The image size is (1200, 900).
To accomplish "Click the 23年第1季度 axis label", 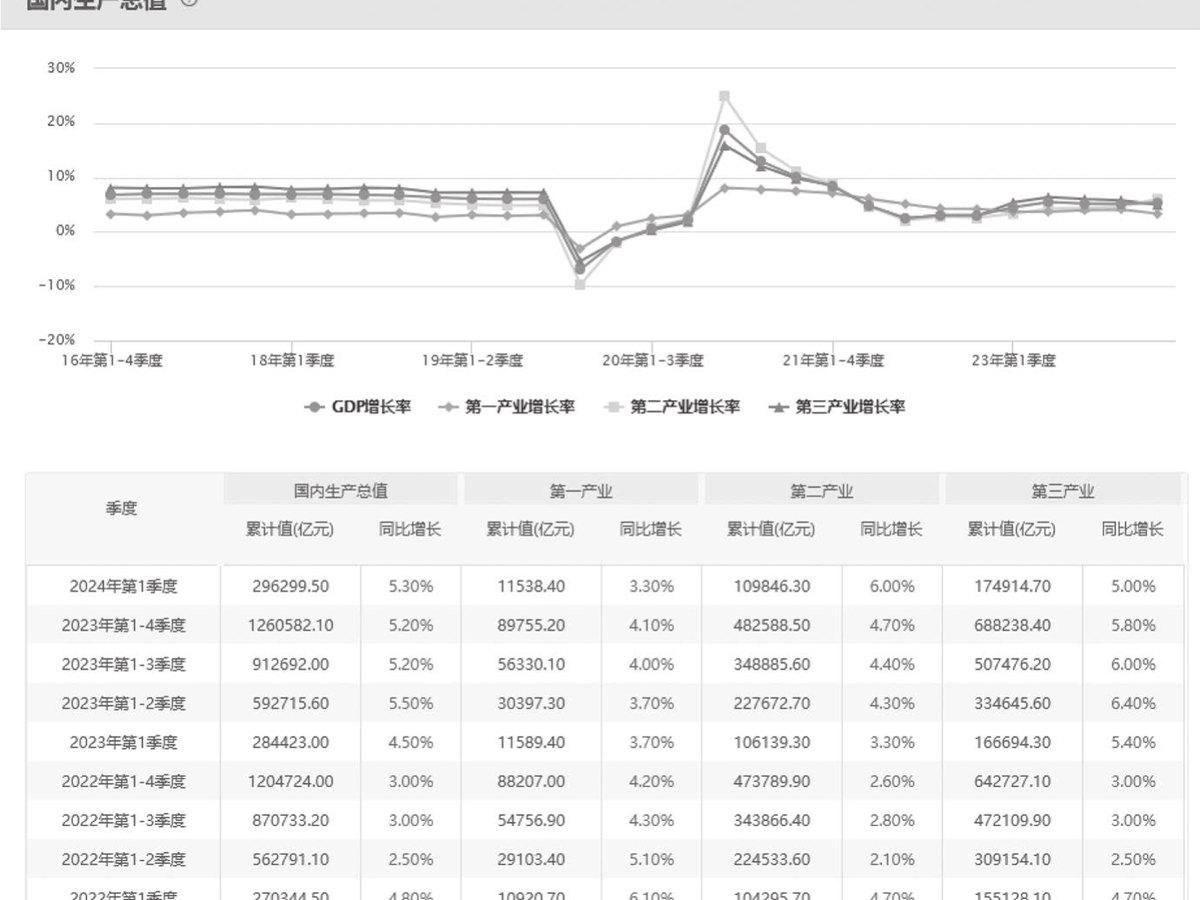I will coord(1014,360).
